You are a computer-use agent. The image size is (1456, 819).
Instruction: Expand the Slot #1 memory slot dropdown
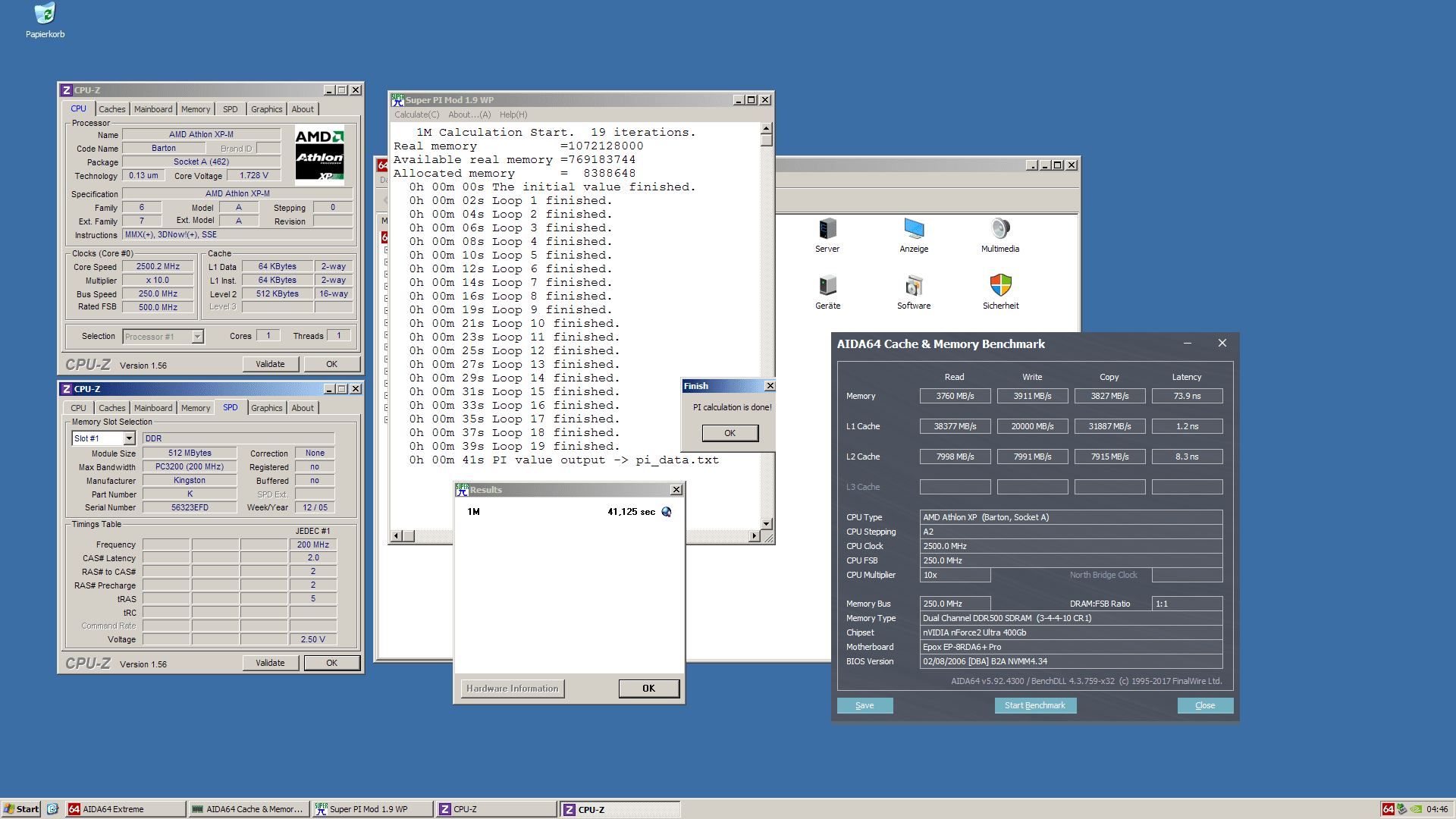click(129, 438)
